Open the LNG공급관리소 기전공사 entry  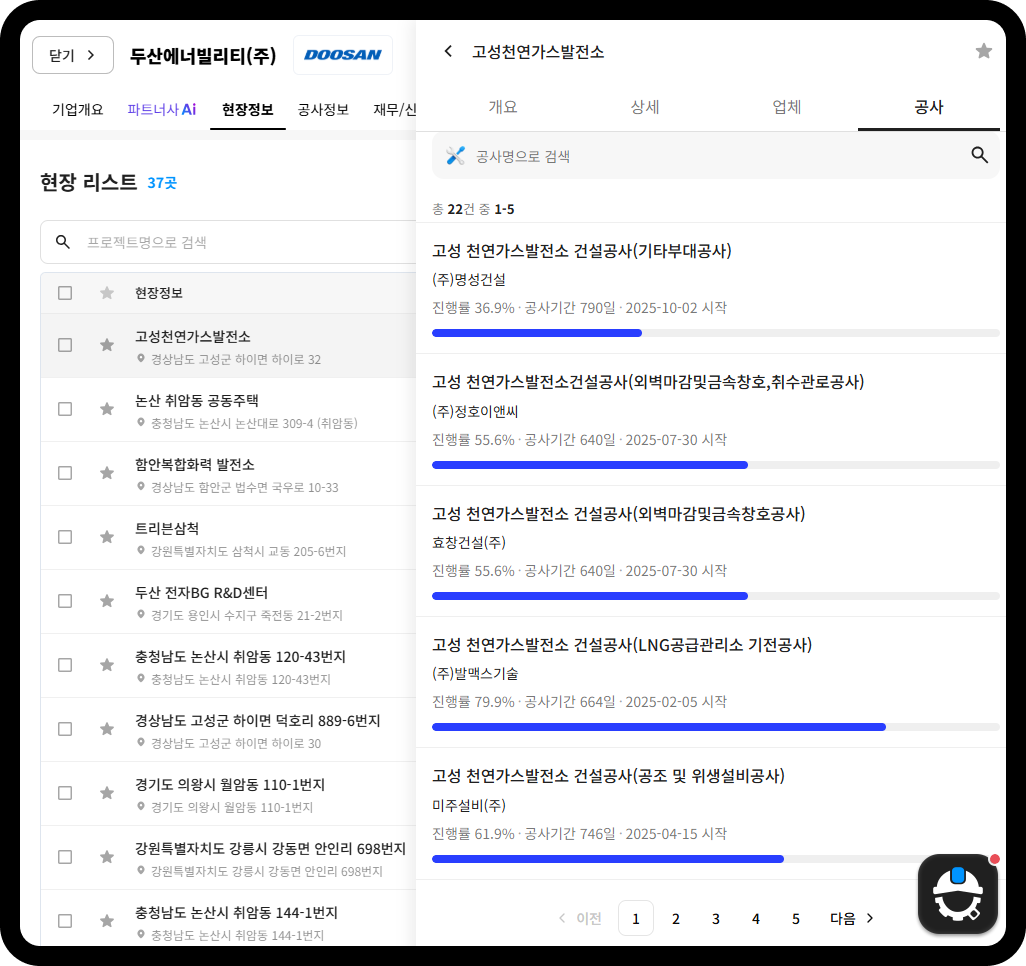711,682
